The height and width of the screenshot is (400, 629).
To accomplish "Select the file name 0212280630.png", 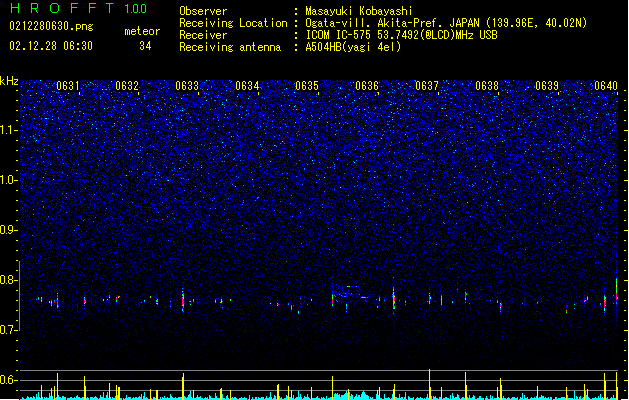I will click(x=51, y=26).
